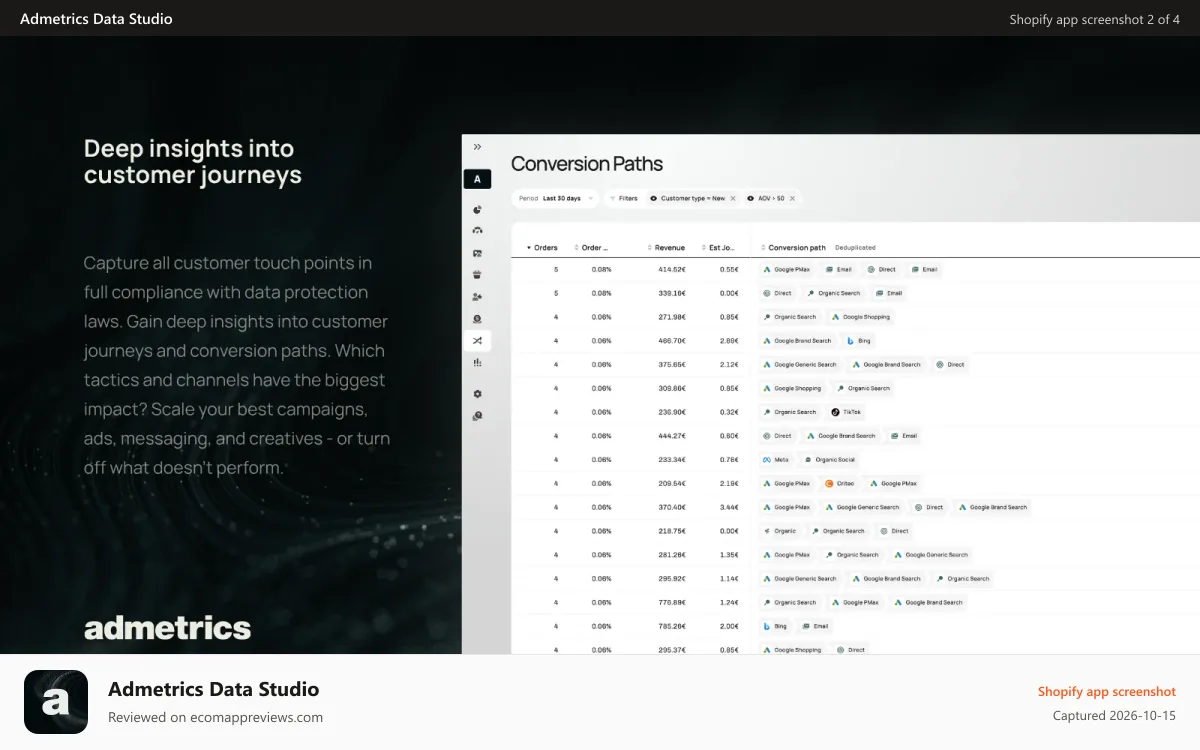The height and width of the screenshot is (750, 1200).
Task: Sort by the Revenue column header
Action: coord(666,247)
